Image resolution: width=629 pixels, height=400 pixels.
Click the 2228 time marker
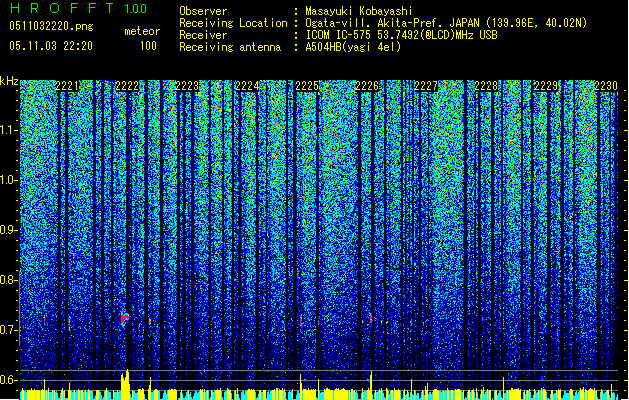point(486,86)
